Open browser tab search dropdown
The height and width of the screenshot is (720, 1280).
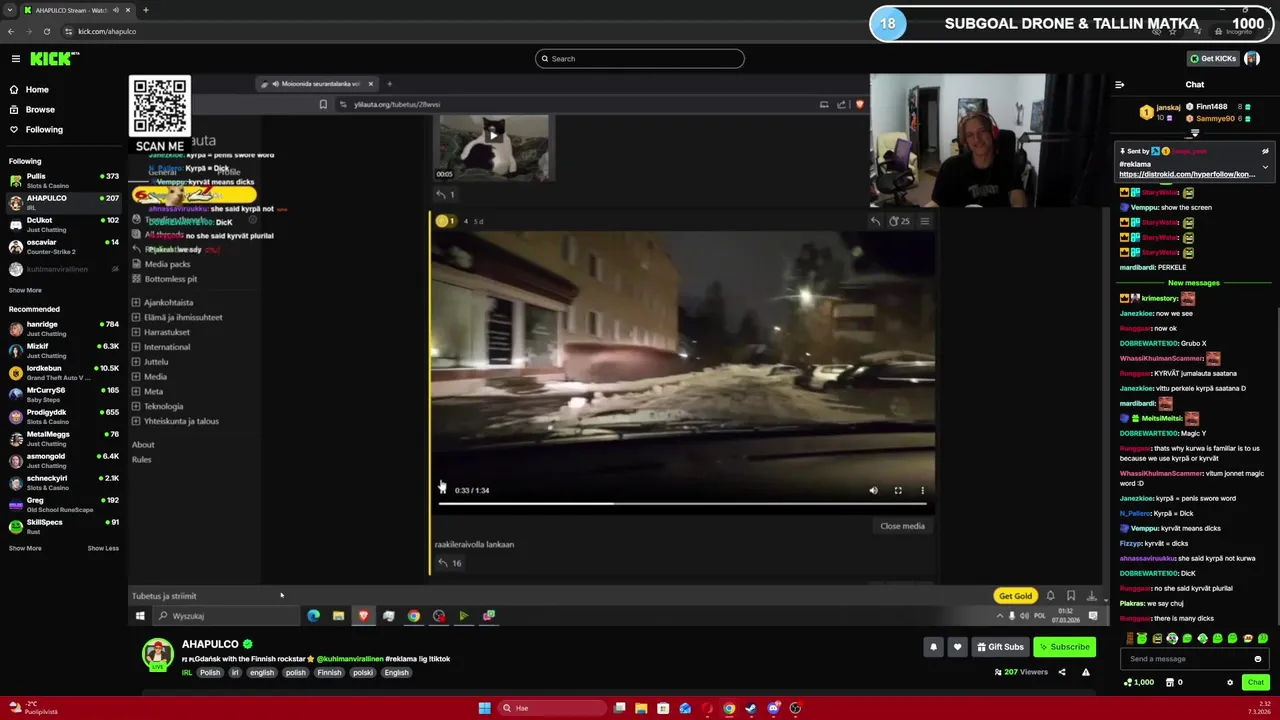pos(9,10)
